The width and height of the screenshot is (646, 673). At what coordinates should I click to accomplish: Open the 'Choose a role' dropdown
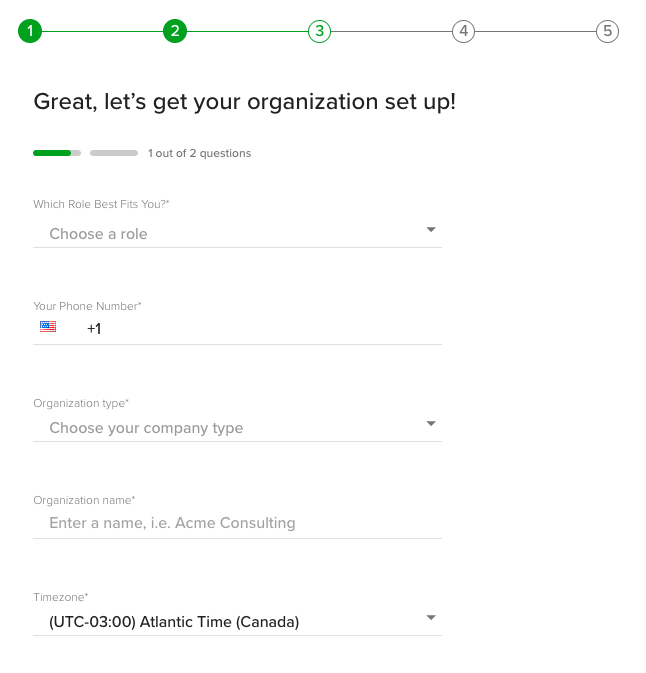tap(230, 234)
